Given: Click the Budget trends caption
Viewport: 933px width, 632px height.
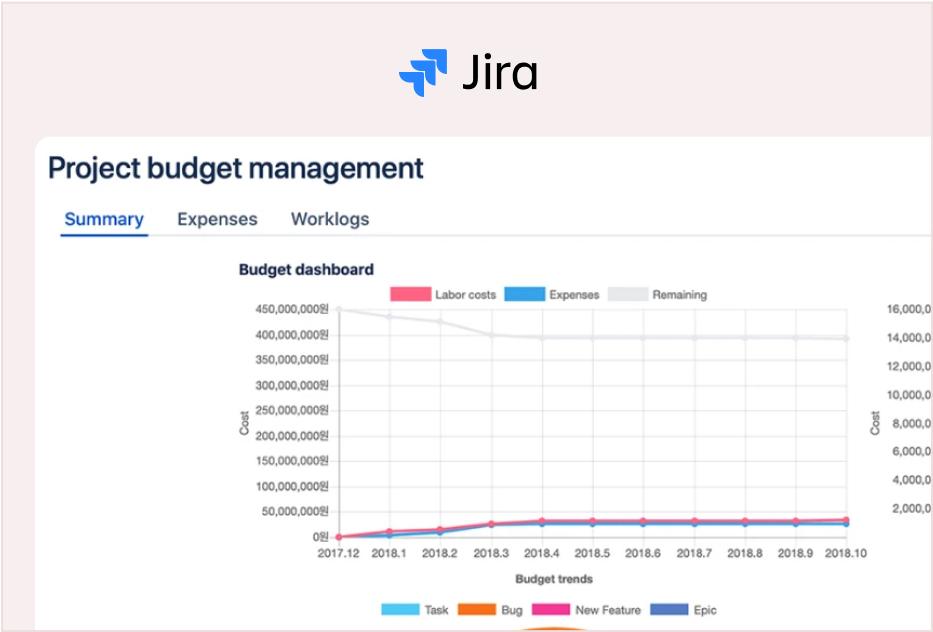Looking at the screenshot, I should (x=554, y=578).
